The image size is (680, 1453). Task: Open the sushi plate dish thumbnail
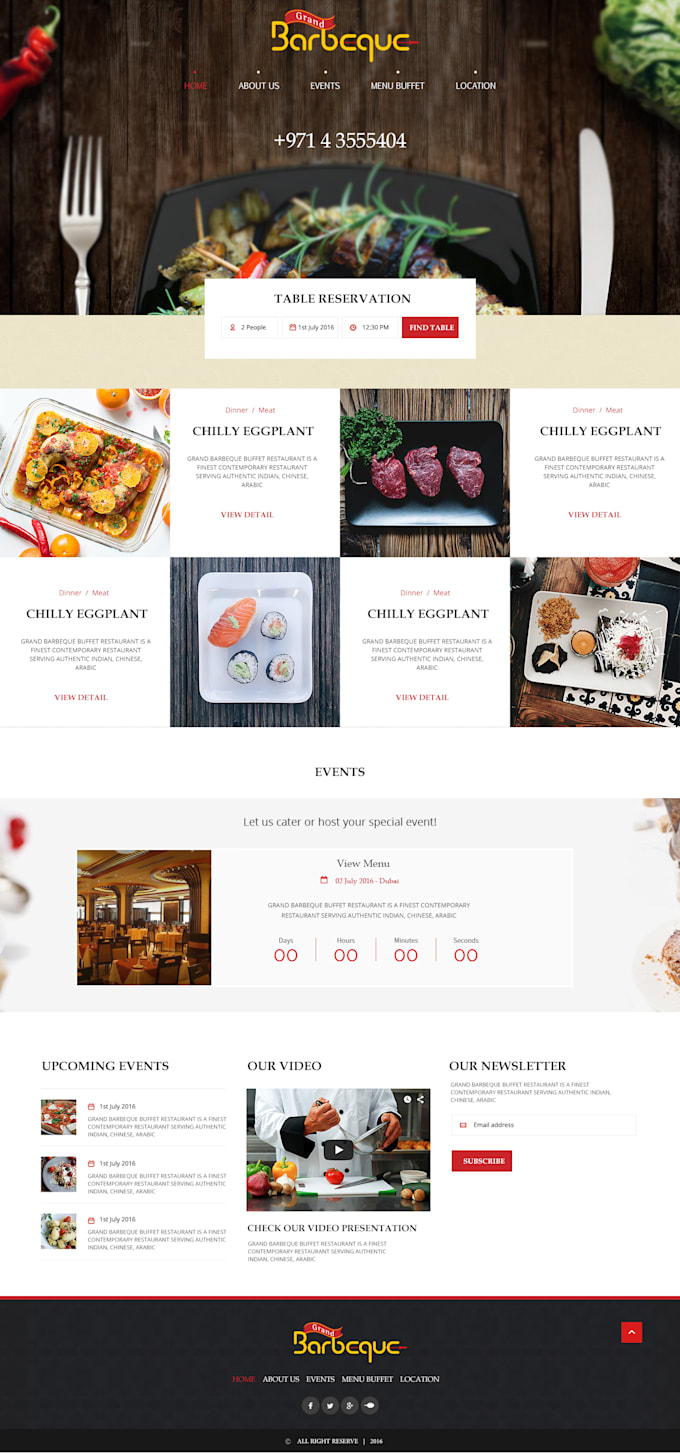coord(255,642)
